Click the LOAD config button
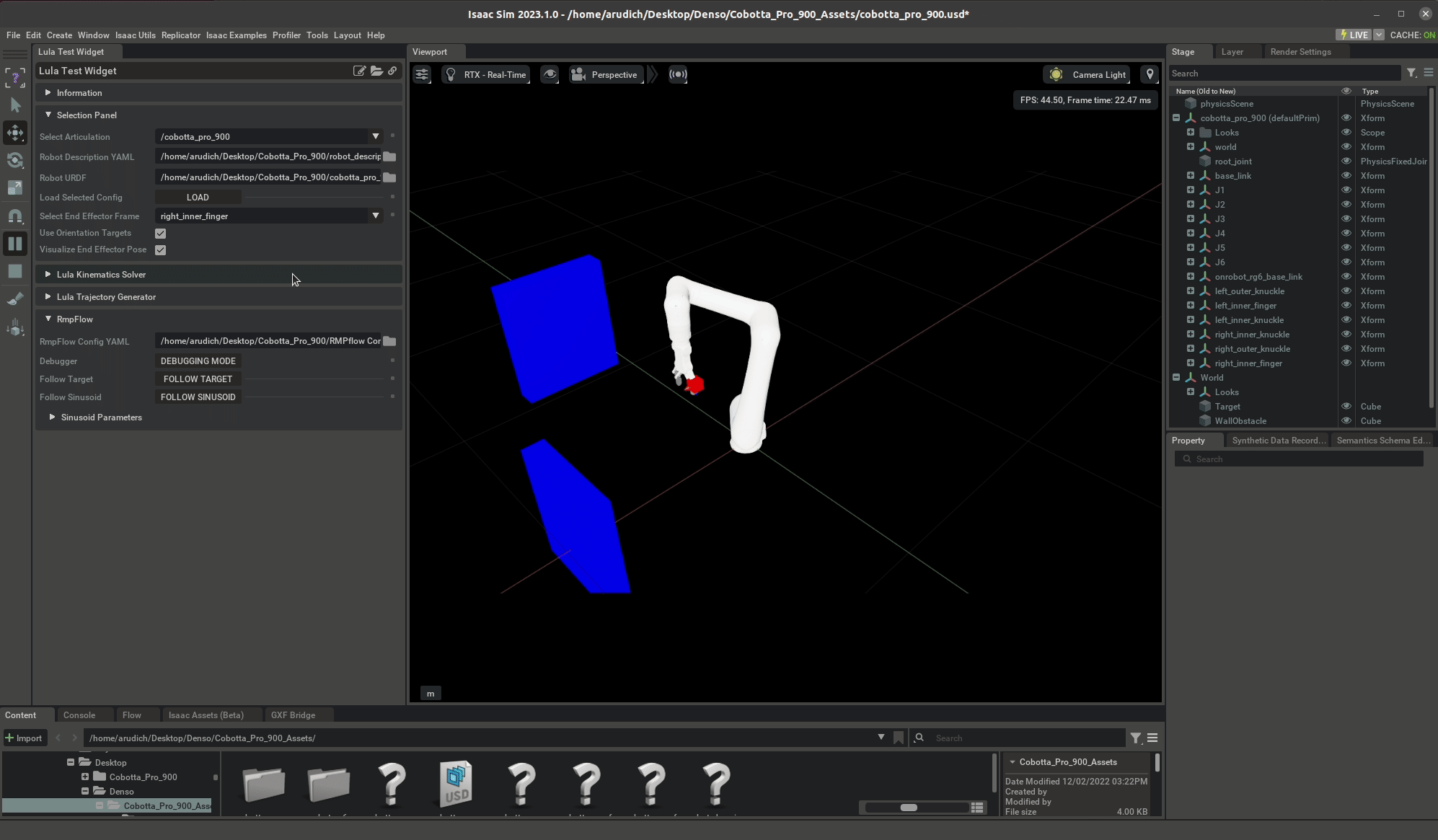Image resolution: width=1438 pixels, height=840 pixels. 198,197
